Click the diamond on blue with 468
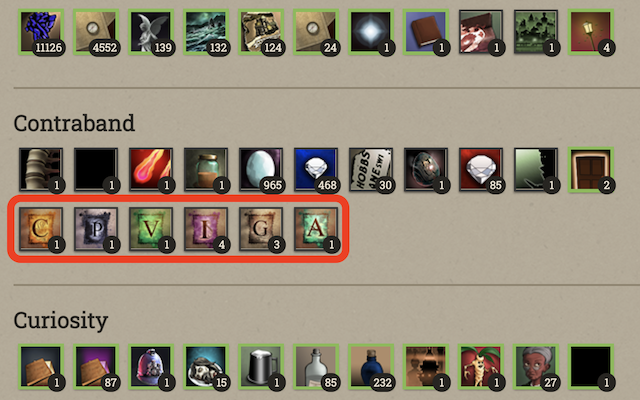This screenshot has width=640, height=400. coord(316,169)
